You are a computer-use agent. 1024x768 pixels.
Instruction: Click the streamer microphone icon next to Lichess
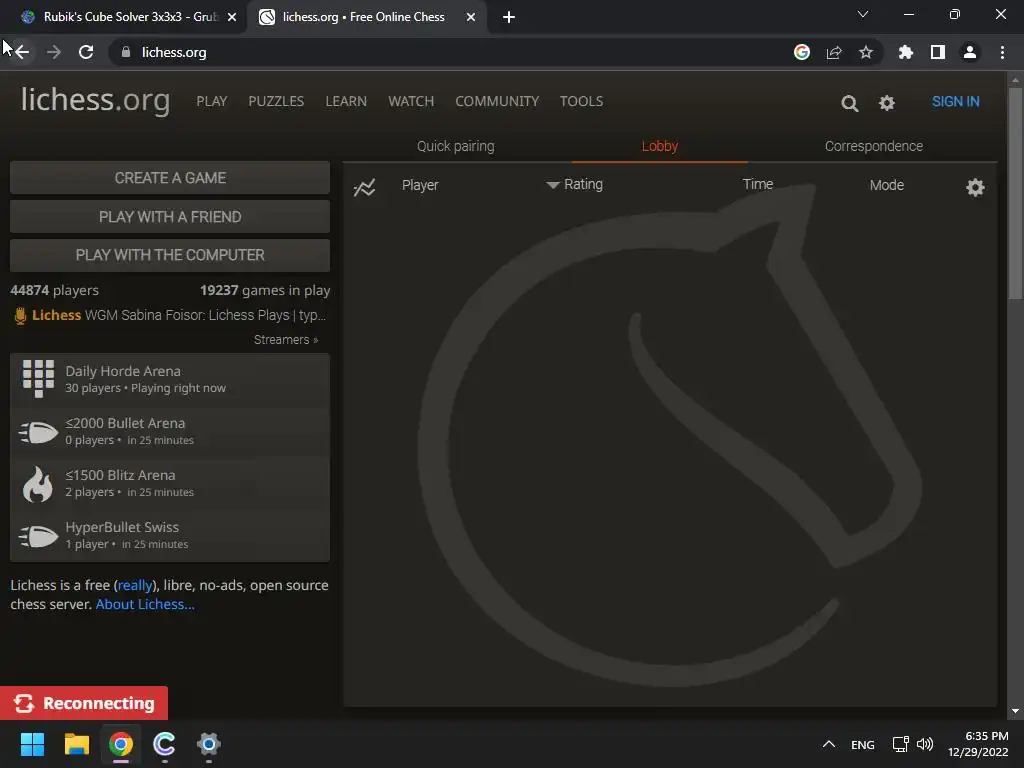point(20,316)
